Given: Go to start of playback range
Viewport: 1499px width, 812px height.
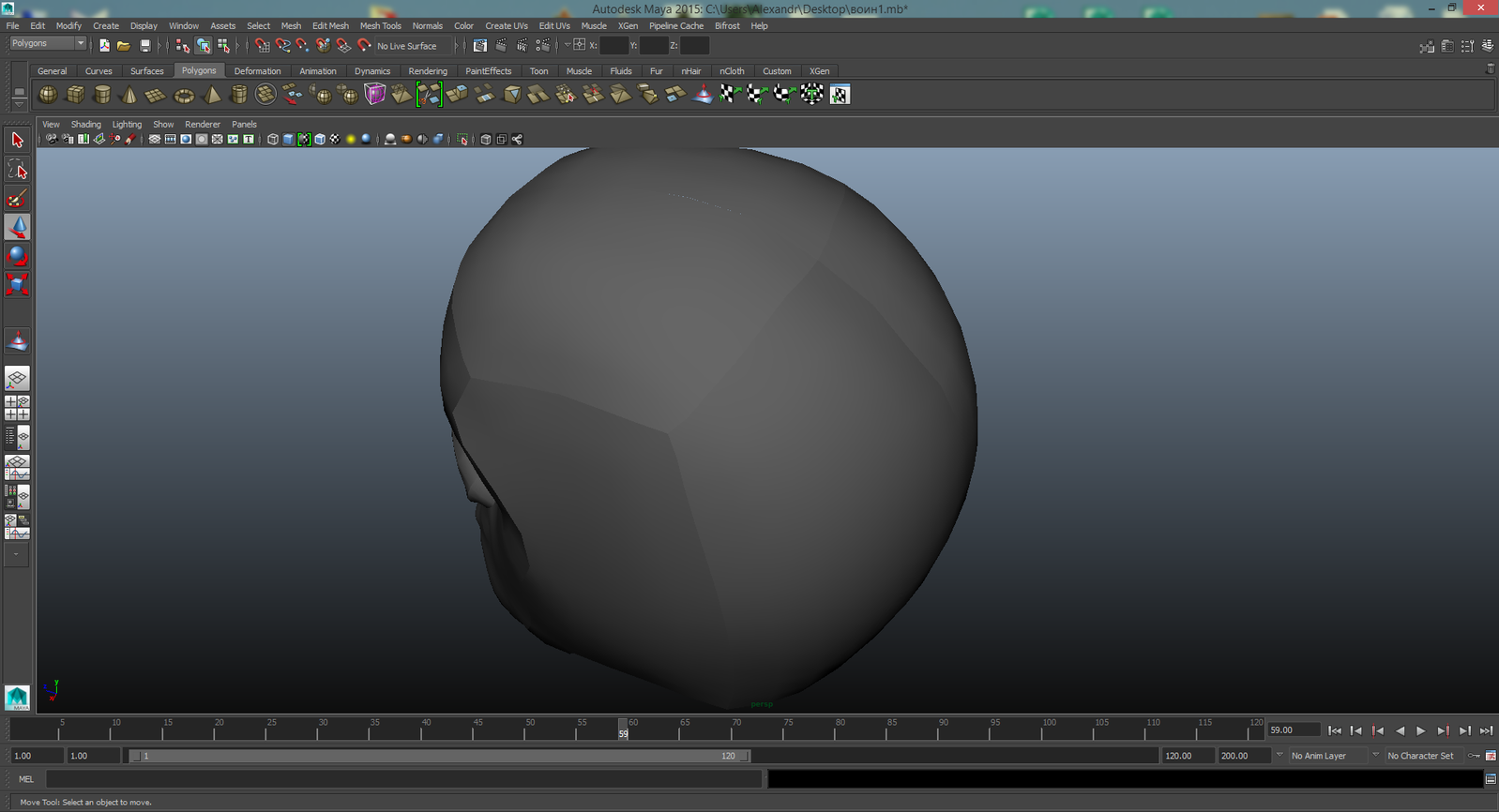Looking at the screenshot, I should [1335, 730].
